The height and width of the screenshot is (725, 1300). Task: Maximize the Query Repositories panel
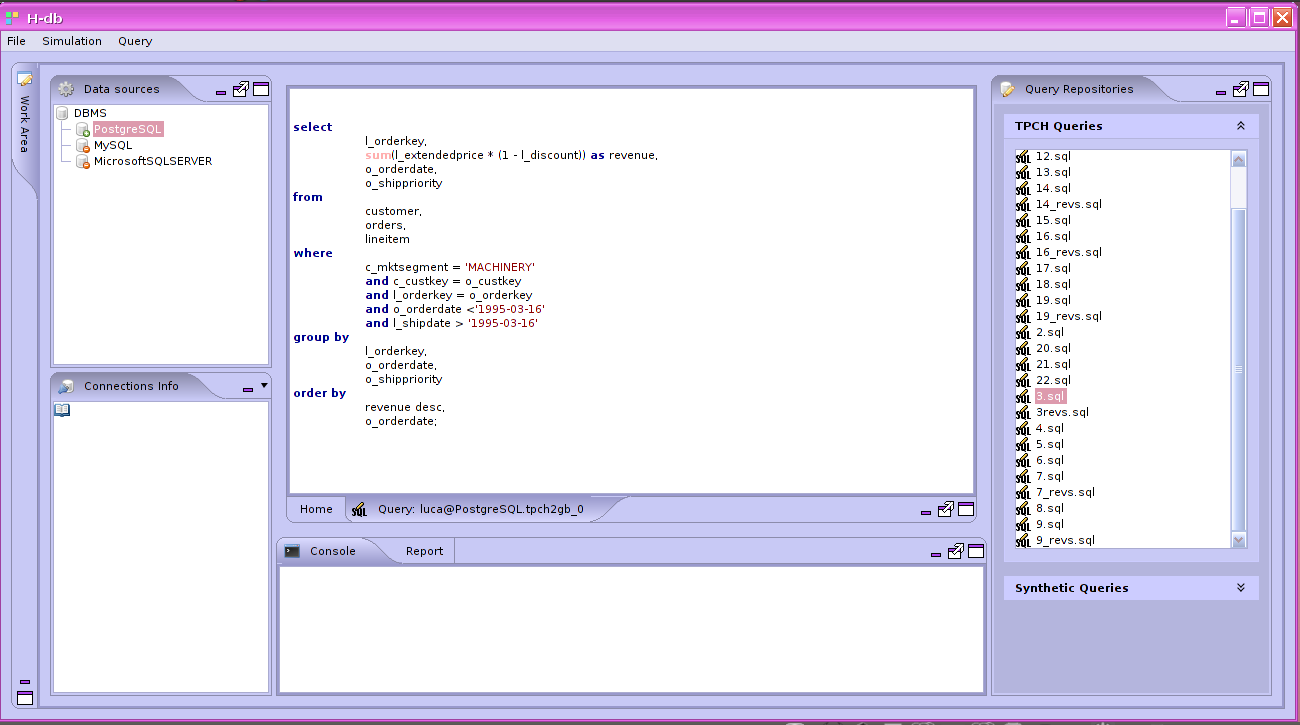coord(1261,89)
